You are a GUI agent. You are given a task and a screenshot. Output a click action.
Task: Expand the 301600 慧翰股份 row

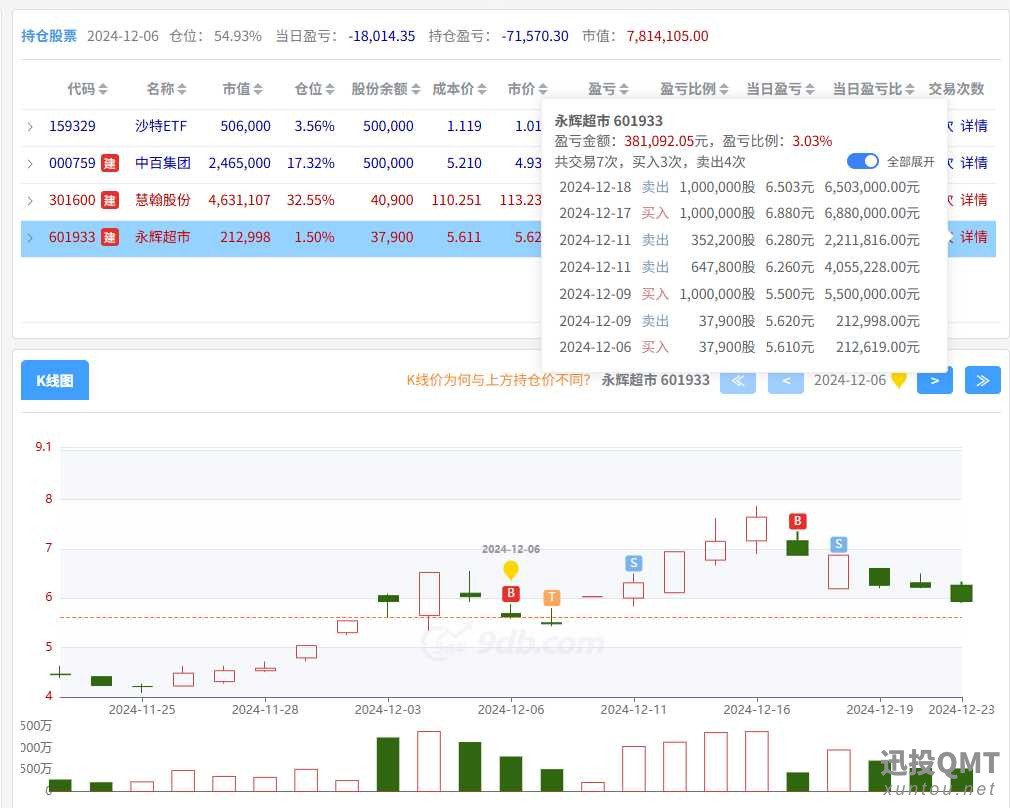tap(30, 201)
